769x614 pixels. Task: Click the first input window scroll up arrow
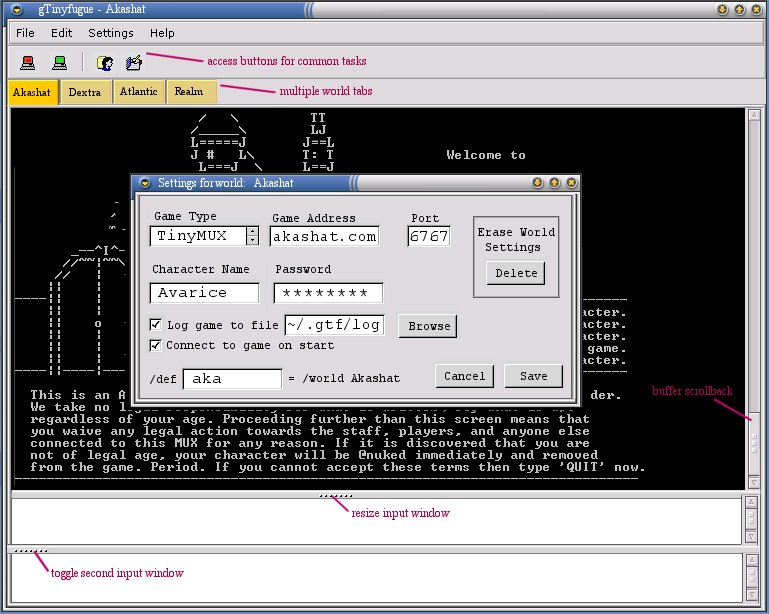click(x=751, y=502)
